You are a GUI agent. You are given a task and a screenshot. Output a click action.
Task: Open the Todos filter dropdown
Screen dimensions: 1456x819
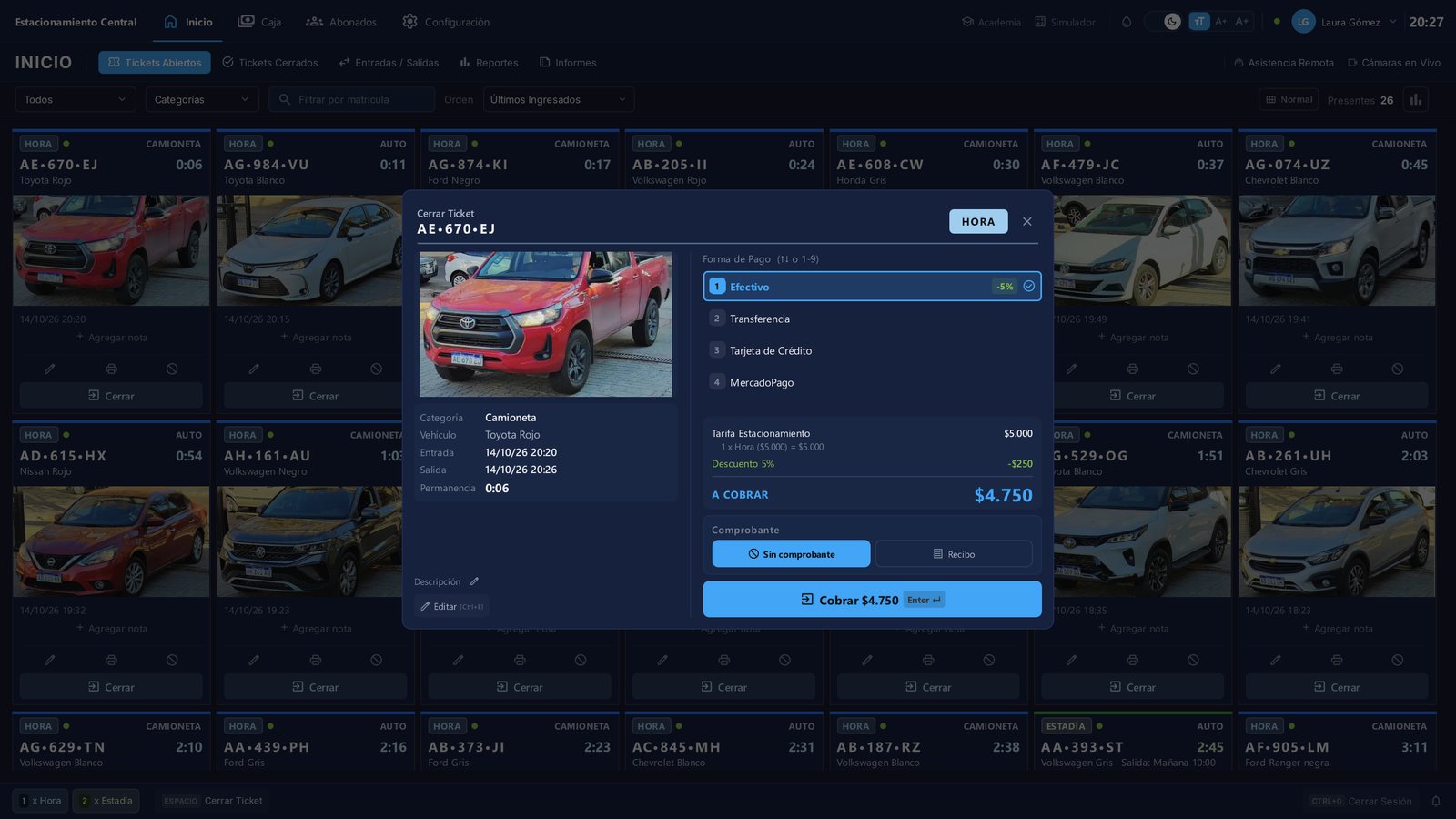(76, 99)
